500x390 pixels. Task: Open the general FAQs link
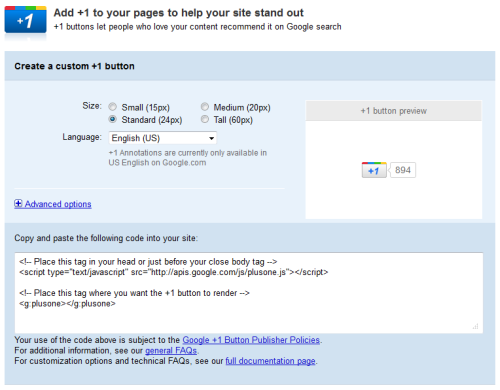(171, 351)
